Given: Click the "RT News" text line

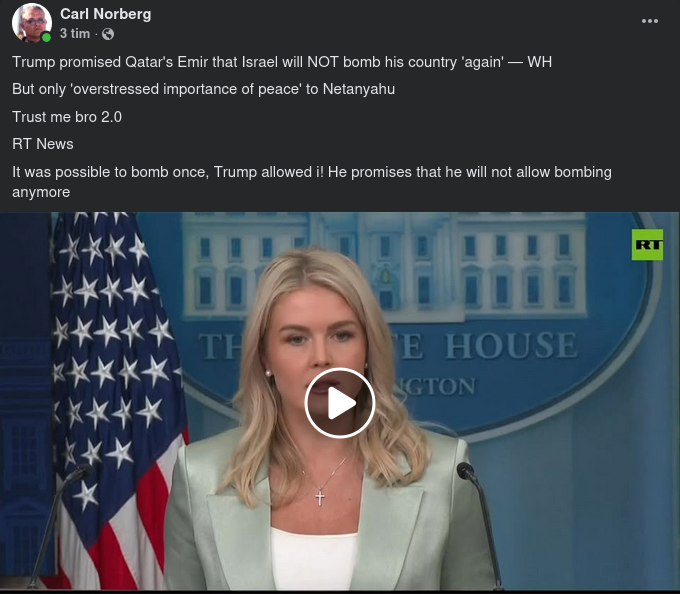Looking at the screenshot, I should point(43,144).
